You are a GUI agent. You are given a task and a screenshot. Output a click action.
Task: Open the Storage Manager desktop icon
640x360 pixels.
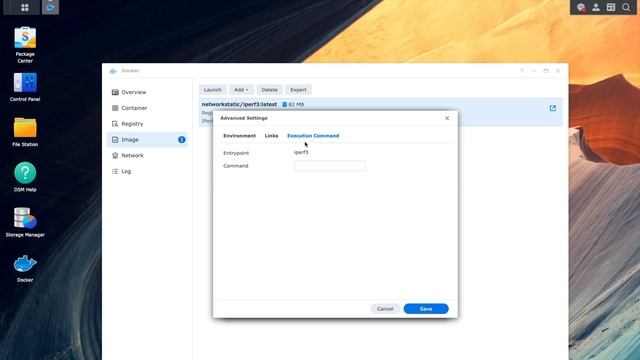click(x=25, y=222)
